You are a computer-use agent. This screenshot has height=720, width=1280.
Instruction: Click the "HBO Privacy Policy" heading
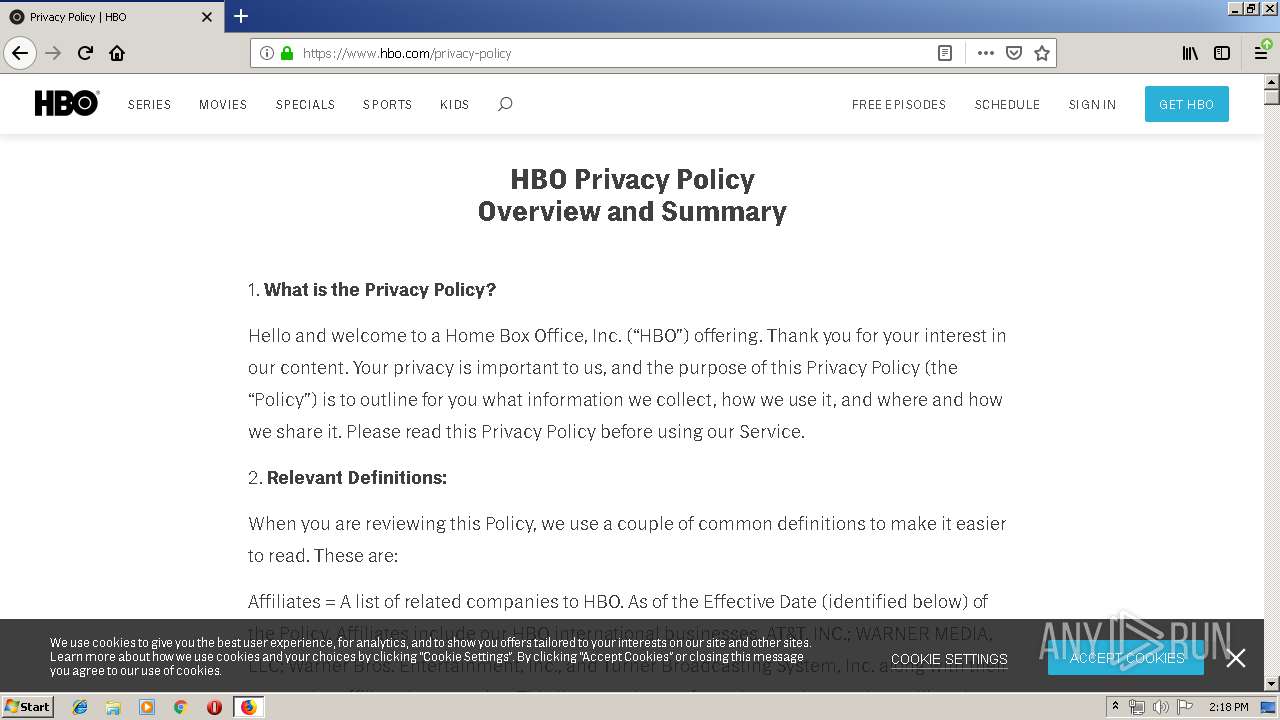[x=632, y=180]
